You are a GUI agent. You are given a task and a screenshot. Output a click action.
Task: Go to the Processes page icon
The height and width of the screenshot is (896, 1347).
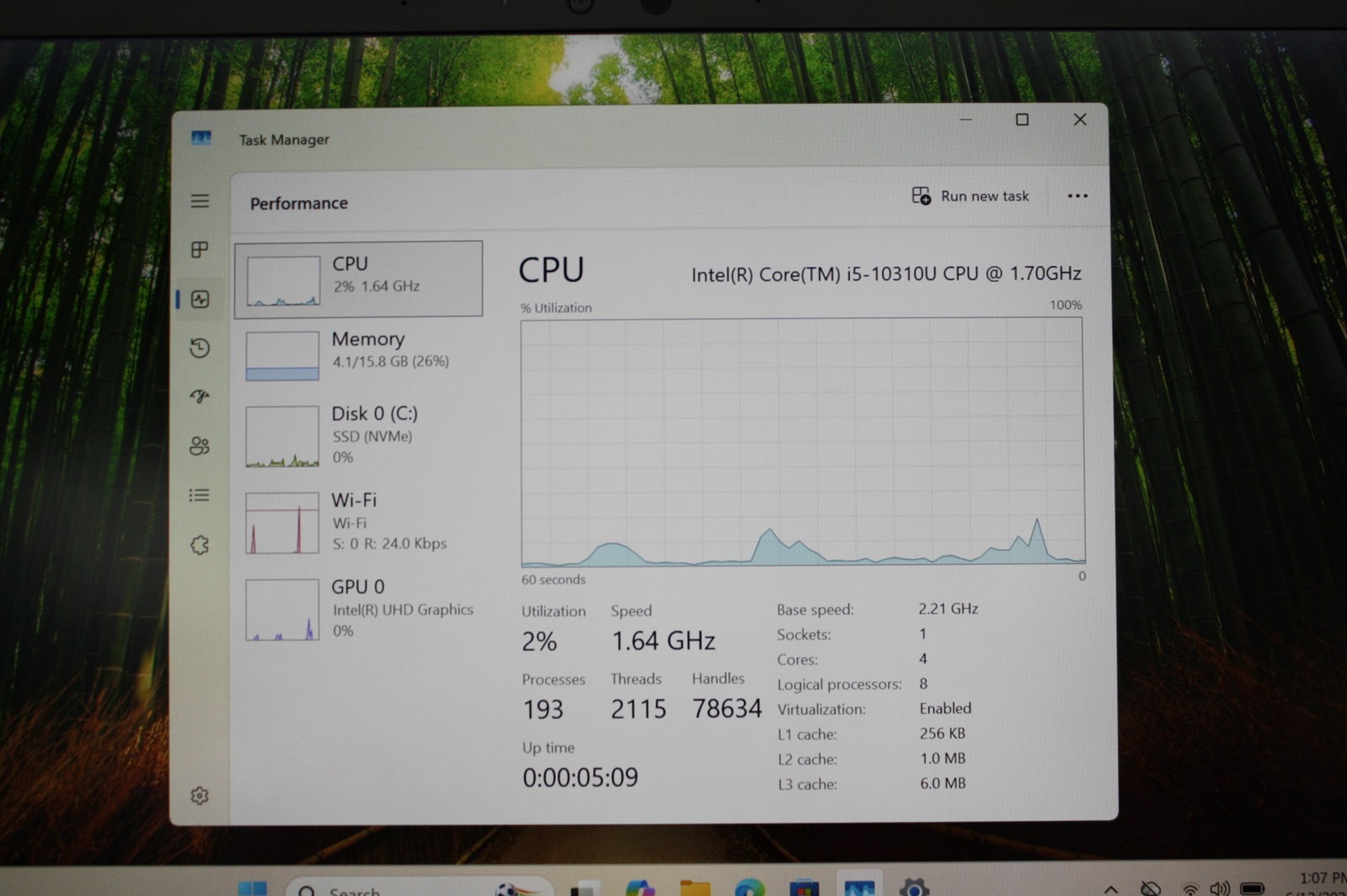point(200,249)
